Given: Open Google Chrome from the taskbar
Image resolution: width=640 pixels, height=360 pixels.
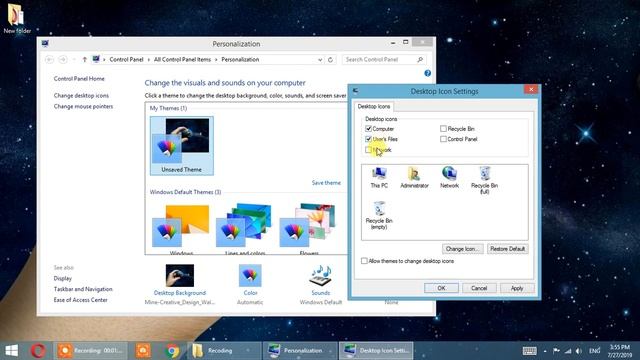Looking at the screenshot, I should coord(172,351).
